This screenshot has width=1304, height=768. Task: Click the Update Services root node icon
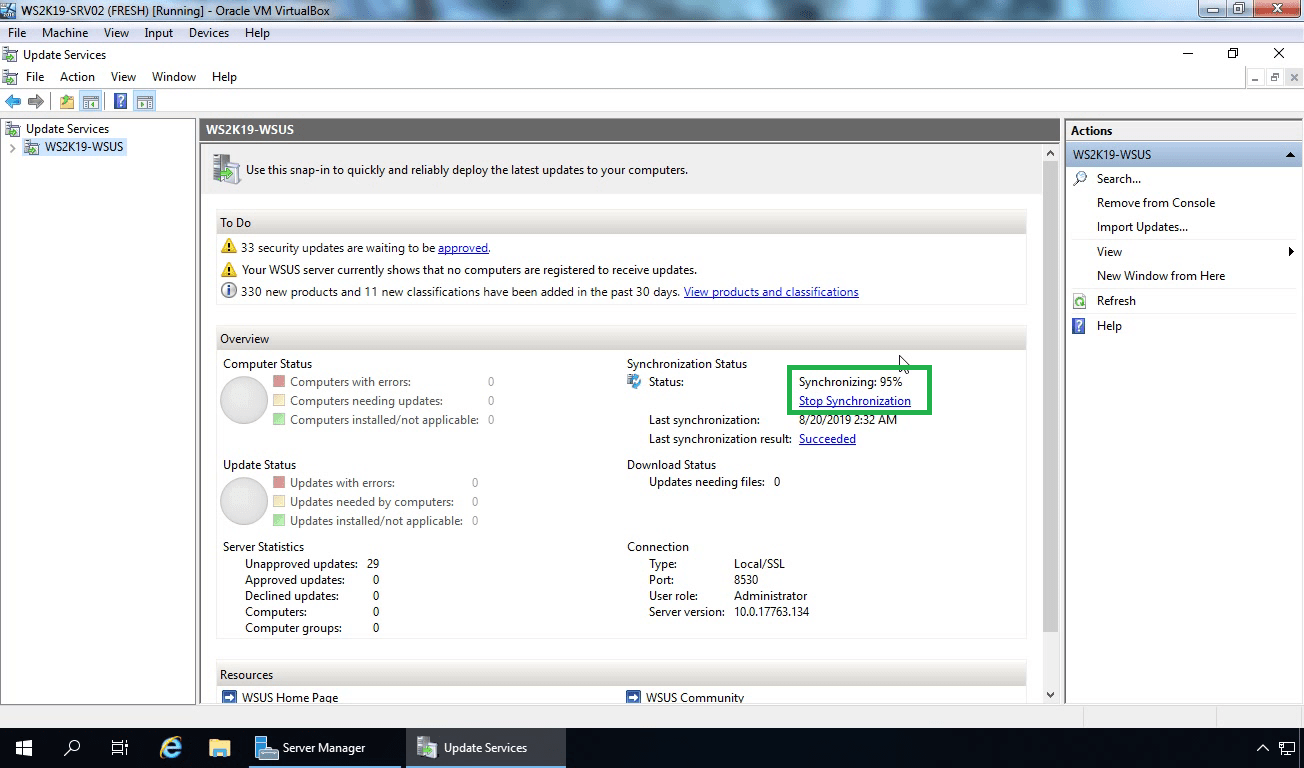click(13, 129)
